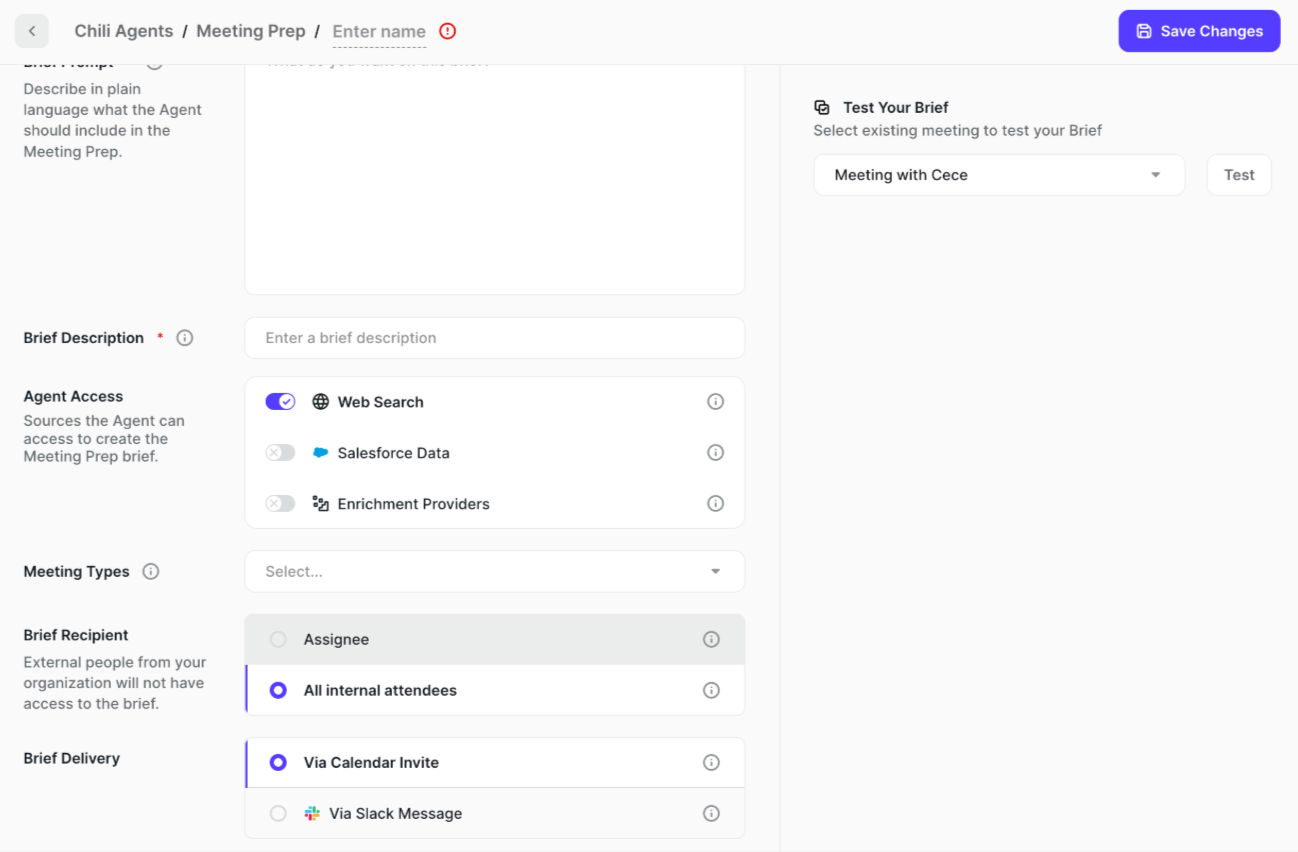
Task: Click the Web Search info icon
Action: [715, 402]
